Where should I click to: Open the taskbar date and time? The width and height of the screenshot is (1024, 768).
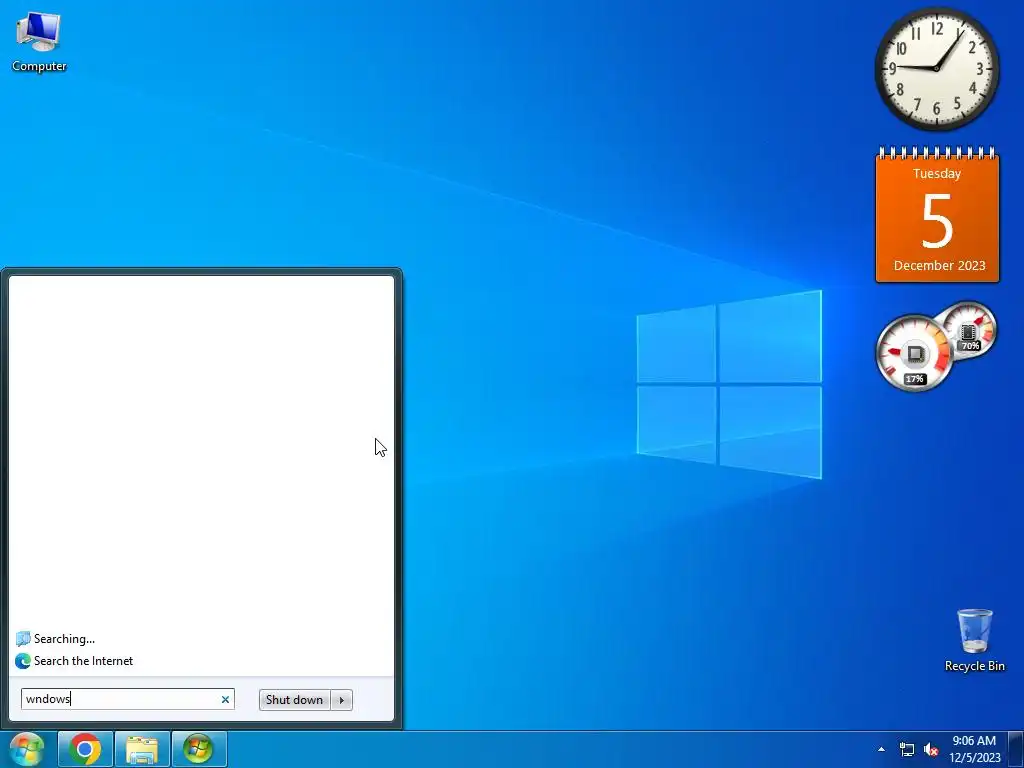point(974,749)
